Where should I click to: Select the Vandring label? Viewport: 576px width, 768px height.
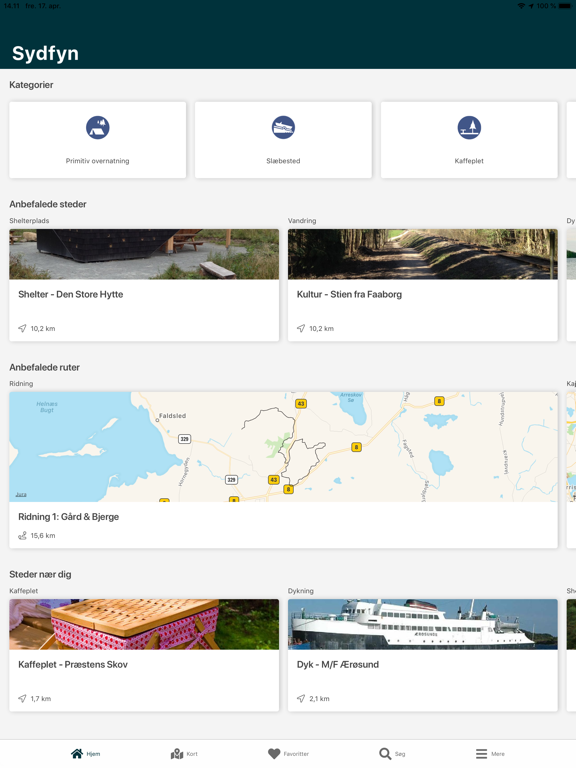[302, 221]
